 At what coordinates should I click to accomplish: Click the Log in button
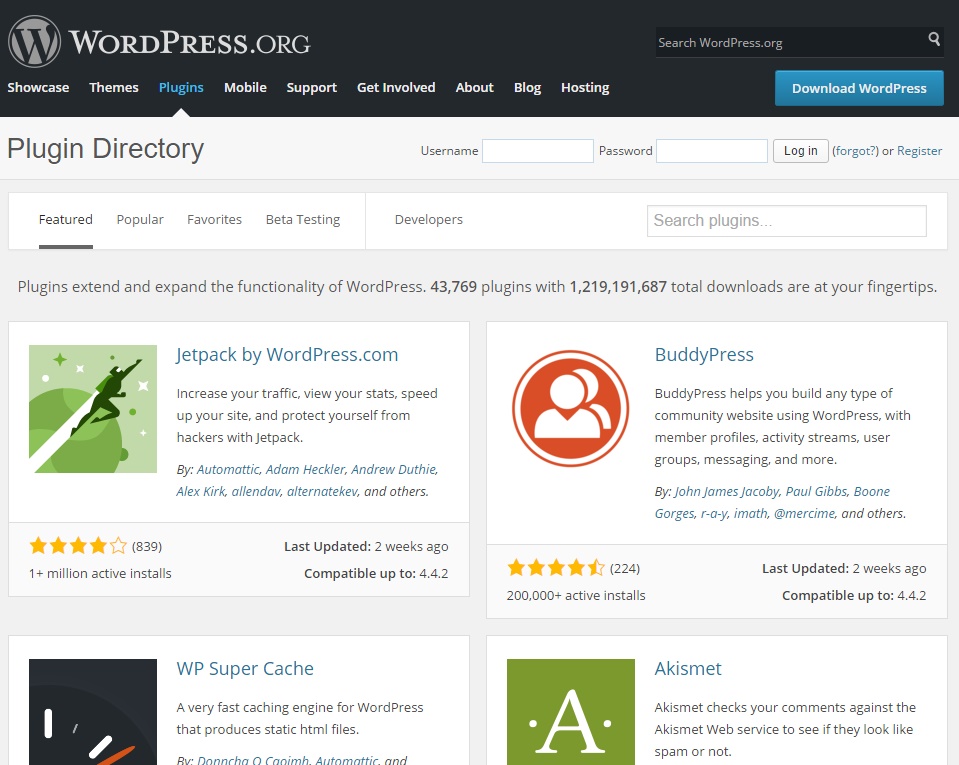point(801,150)
